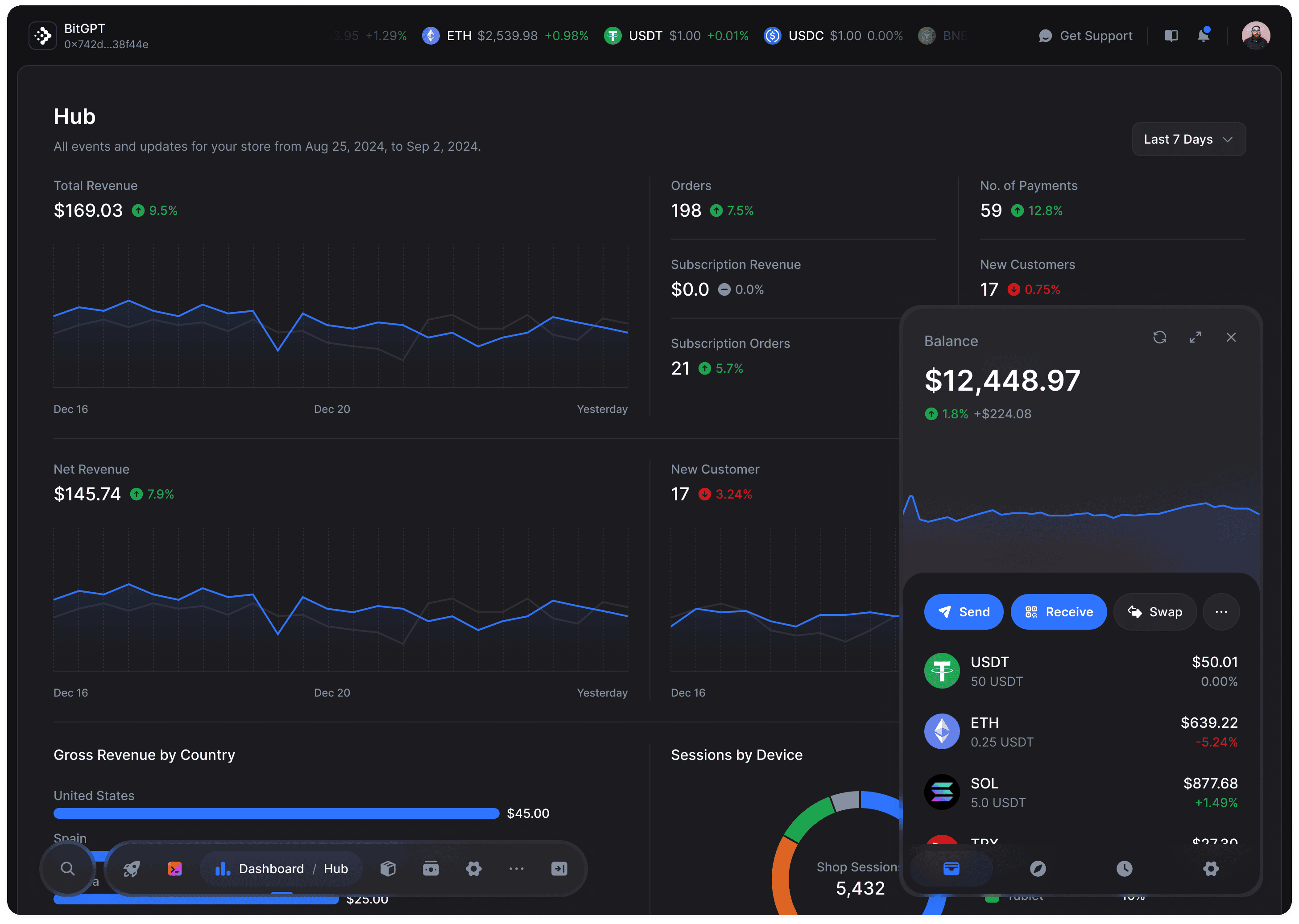Open the terminal prompt app icon
1299x924 pixels.
(x=175, y=869)
